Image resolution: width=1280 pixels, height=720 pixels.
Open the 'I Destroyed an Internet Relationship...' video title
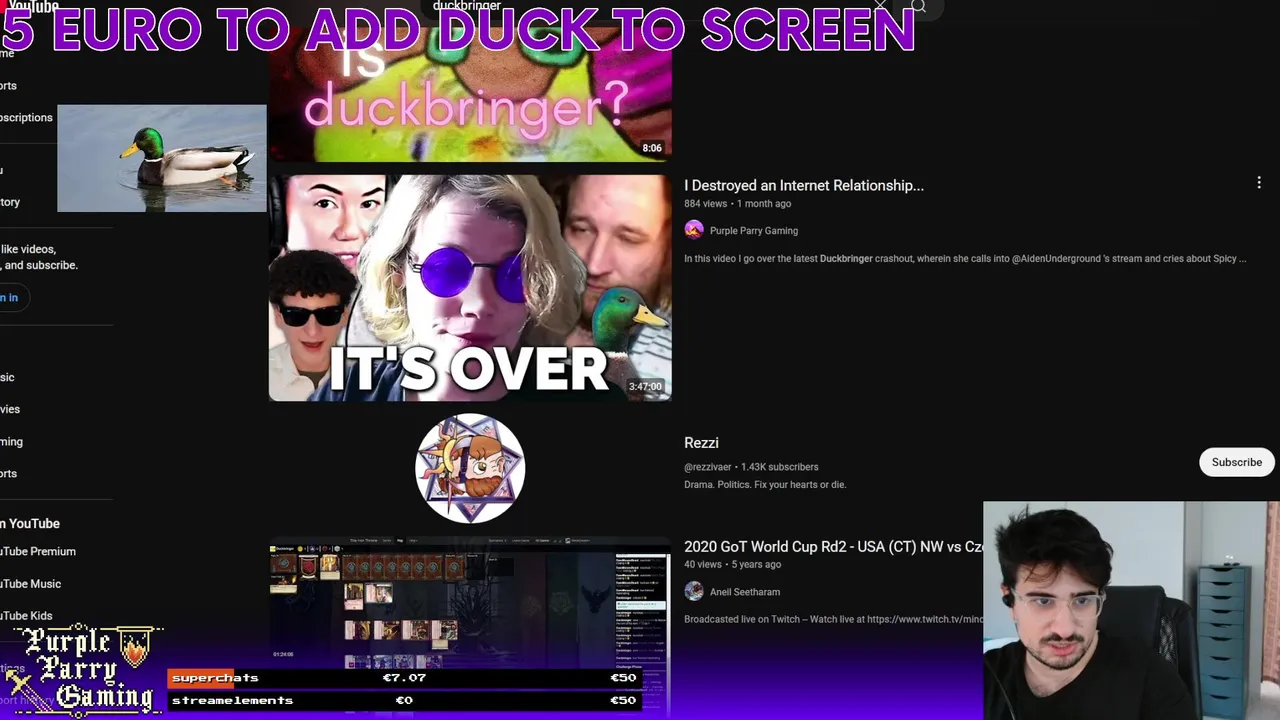804,185
